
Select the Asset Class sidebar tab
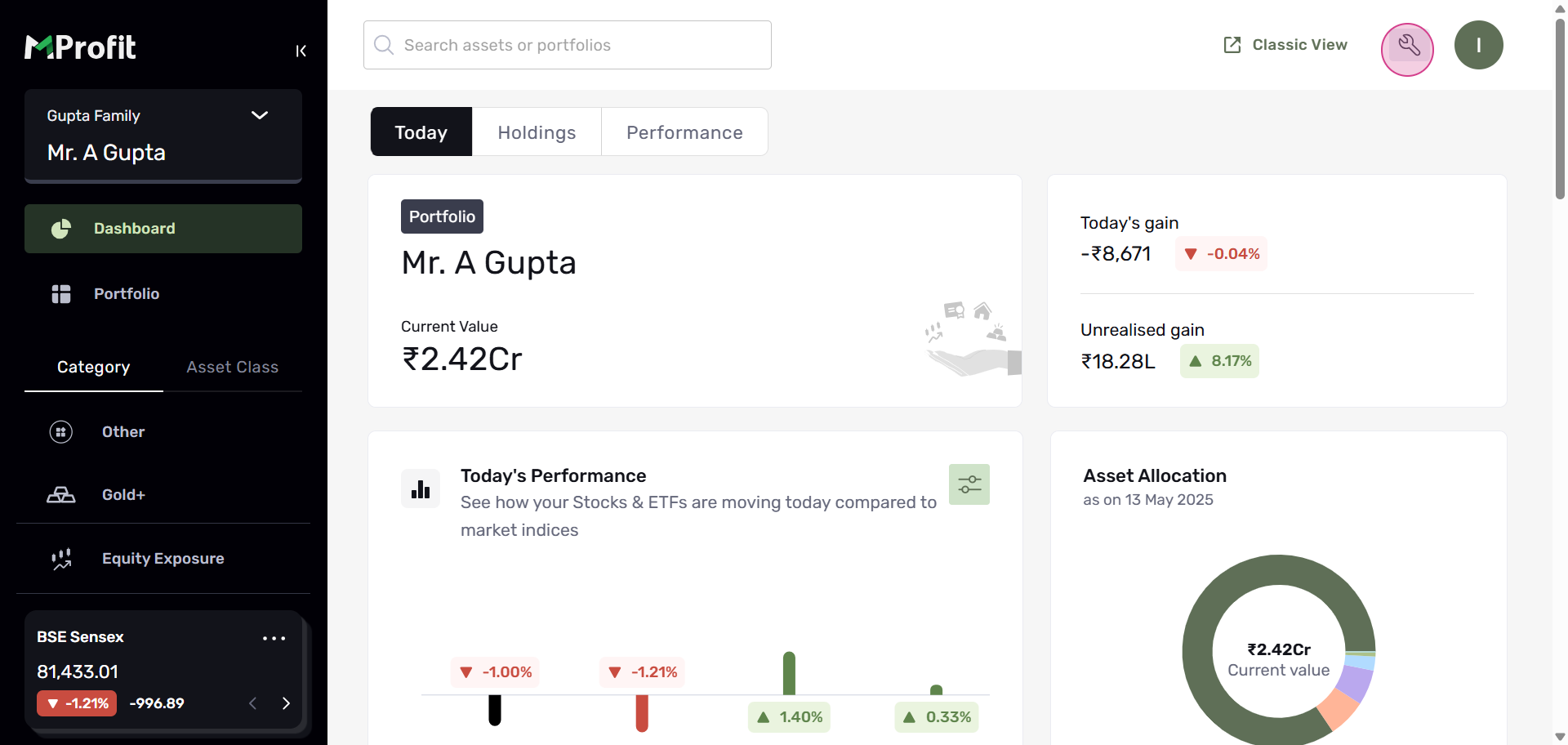tap(232, 368)
